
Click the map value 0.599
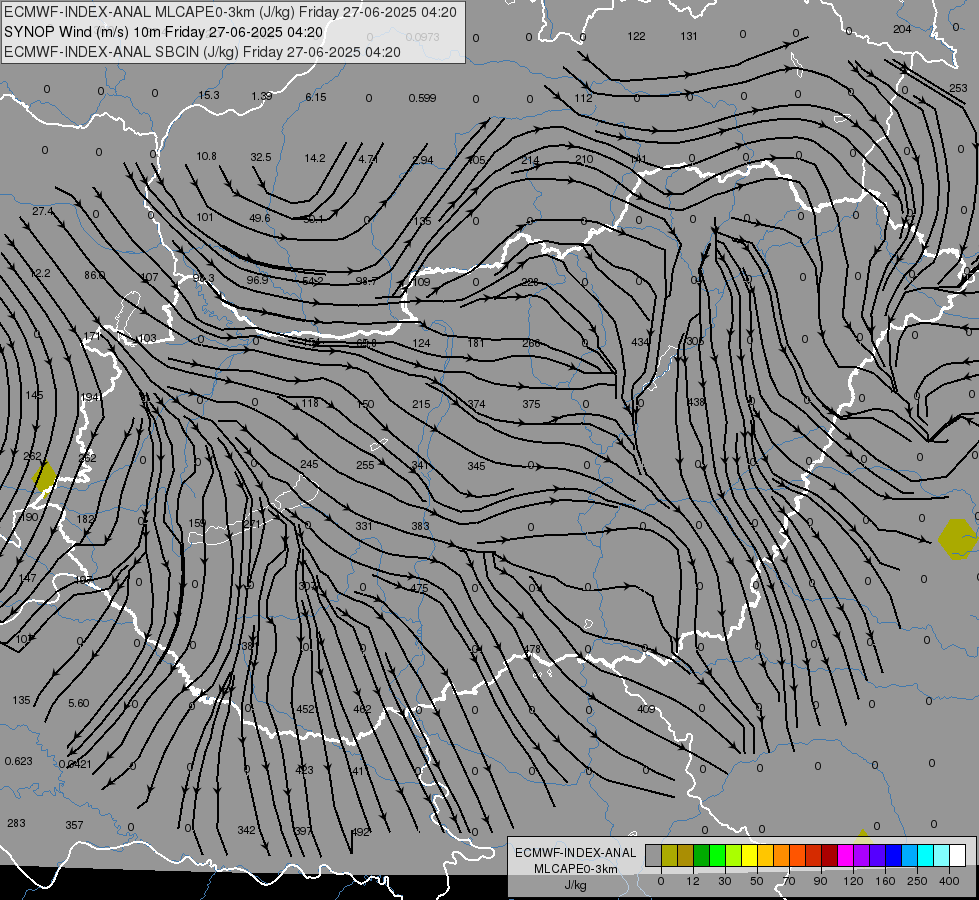(422, 98)
